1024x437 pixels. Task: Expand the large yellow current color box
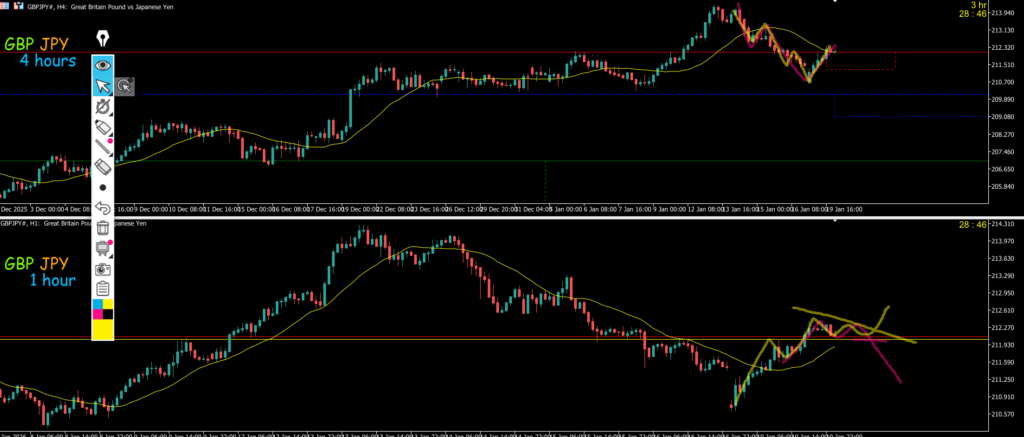(102, 329)
